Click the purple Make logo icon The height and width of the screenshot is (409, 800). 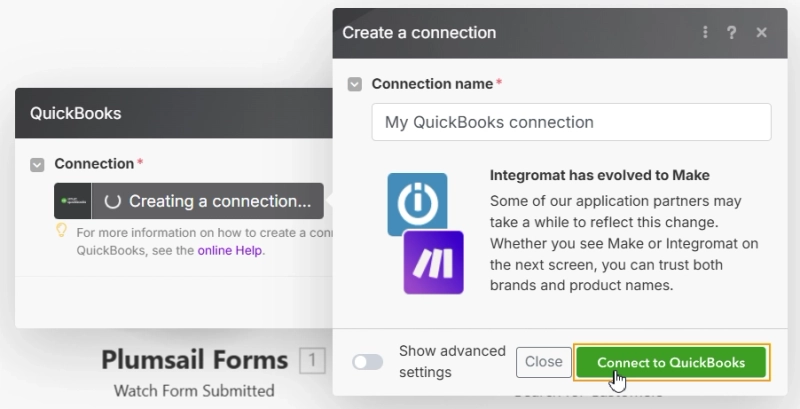click(434, 263)
